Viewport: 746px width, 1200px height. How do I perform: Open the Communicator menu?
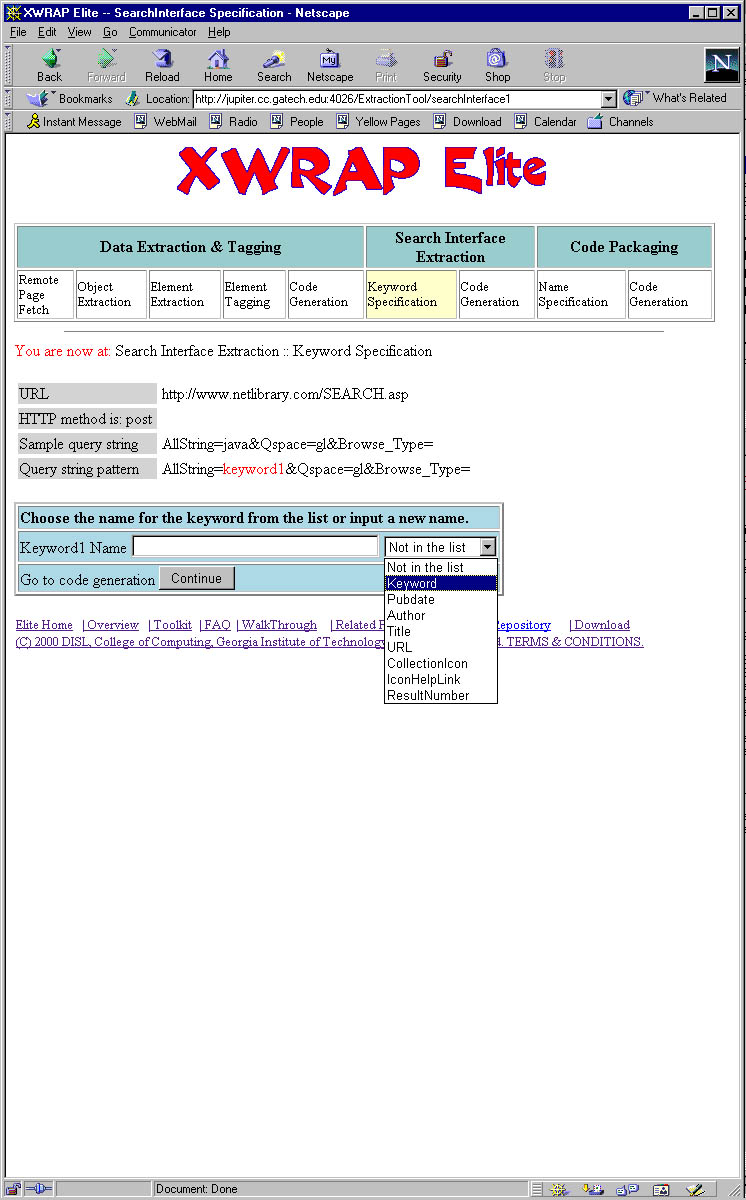click(163, 32)
